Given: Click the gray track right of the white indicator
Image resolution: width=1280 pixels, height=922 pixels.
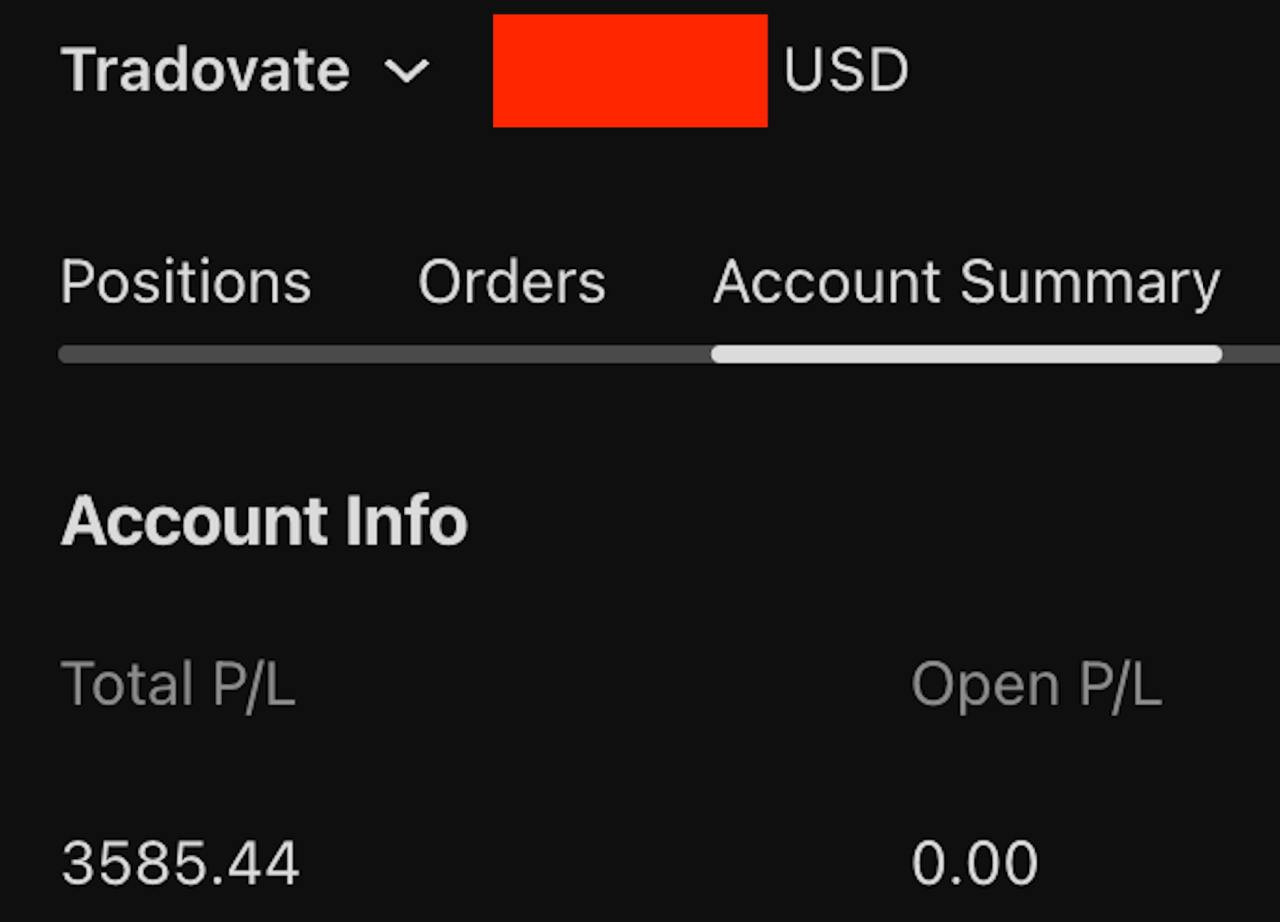Looking at the screenshot, I should 1252,354.
